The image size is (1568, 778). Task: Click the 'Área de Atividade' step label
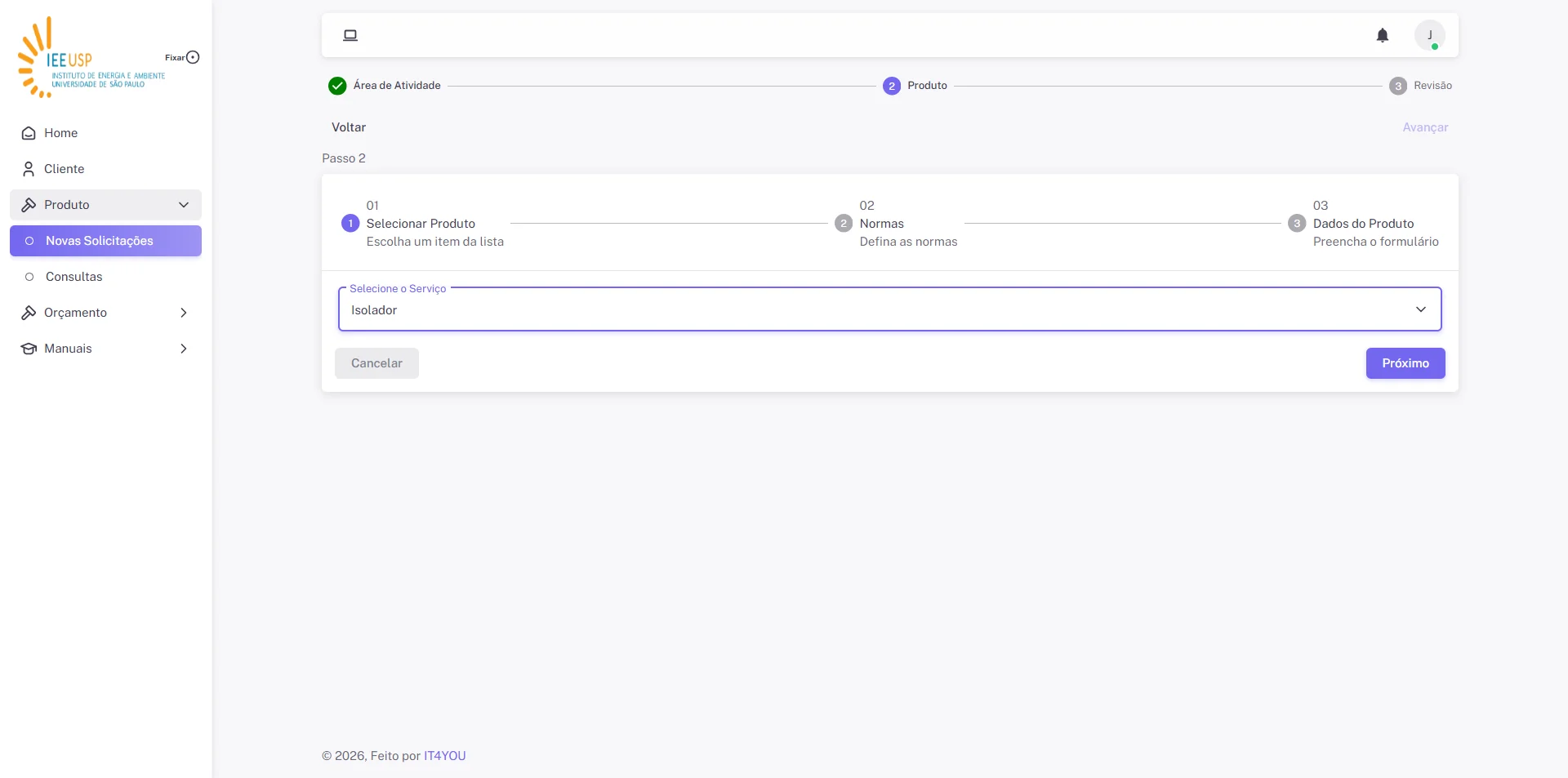click(x=397, y=86)
